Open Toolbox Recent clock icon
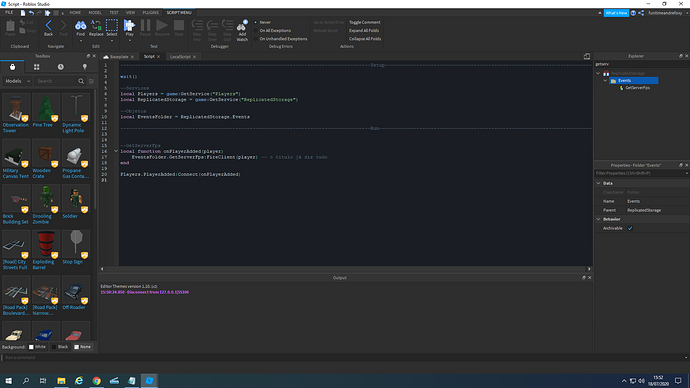 tap(61, 67)
